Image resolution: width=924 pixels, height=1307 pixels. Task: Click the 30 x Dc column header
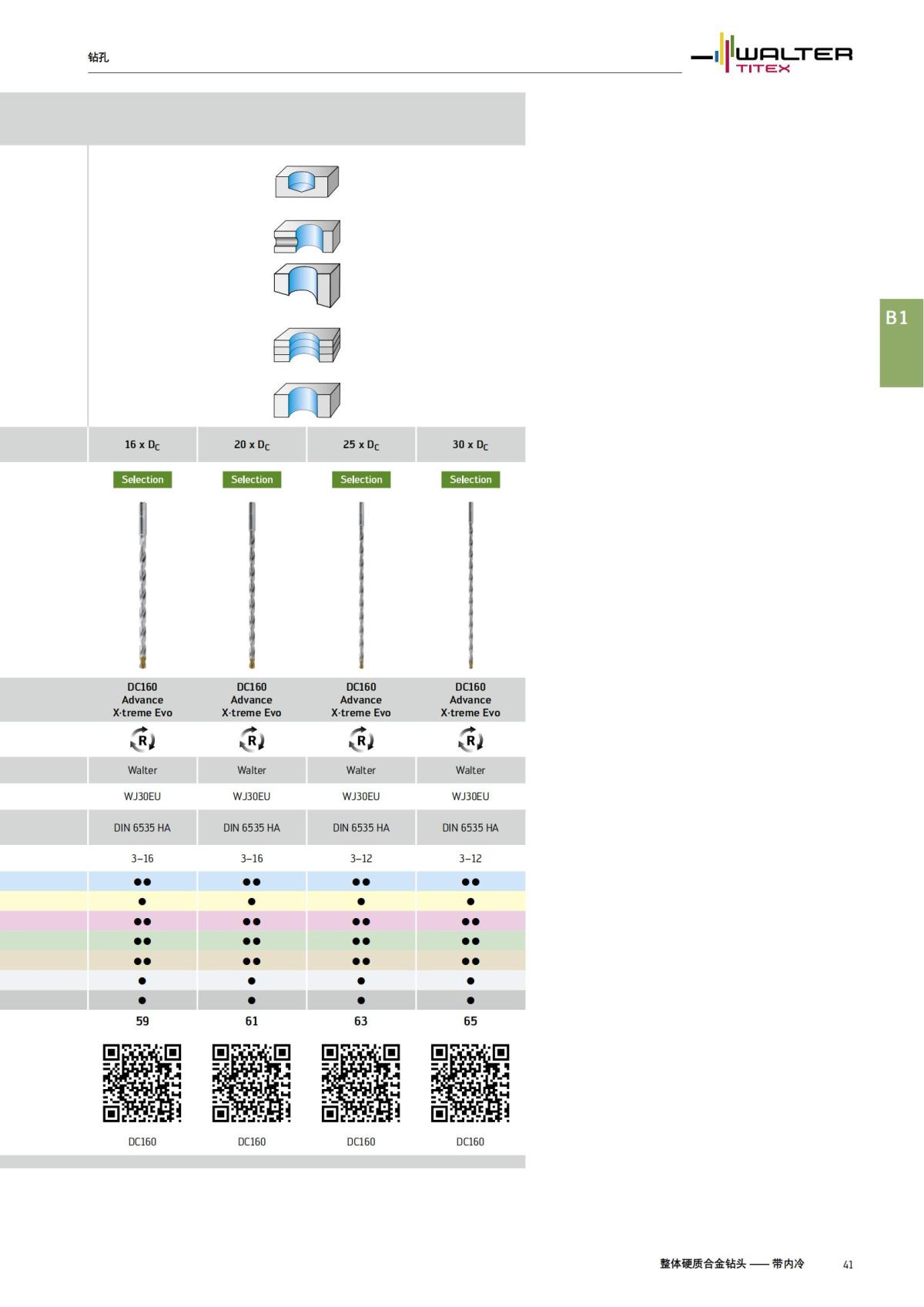[x=470, y=444]
